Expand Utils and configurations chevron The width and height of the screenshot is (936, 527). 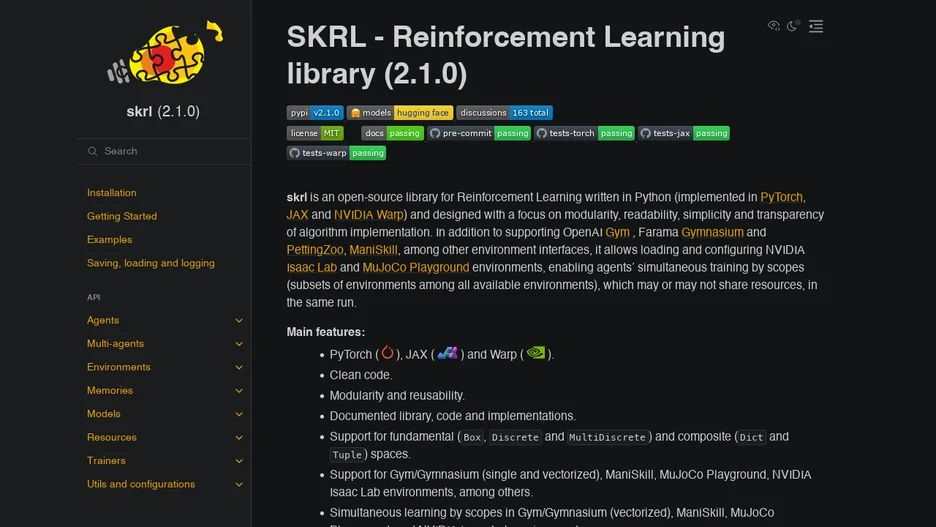point(239,484)
